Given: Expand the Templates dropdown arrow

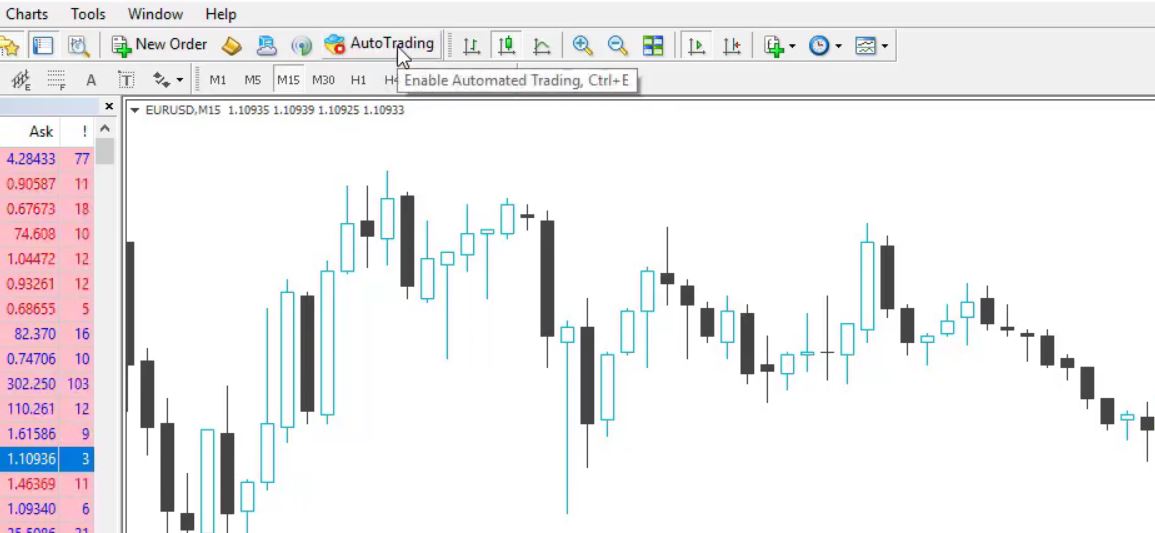Looking at the screenshot, I should coord(885,46).
